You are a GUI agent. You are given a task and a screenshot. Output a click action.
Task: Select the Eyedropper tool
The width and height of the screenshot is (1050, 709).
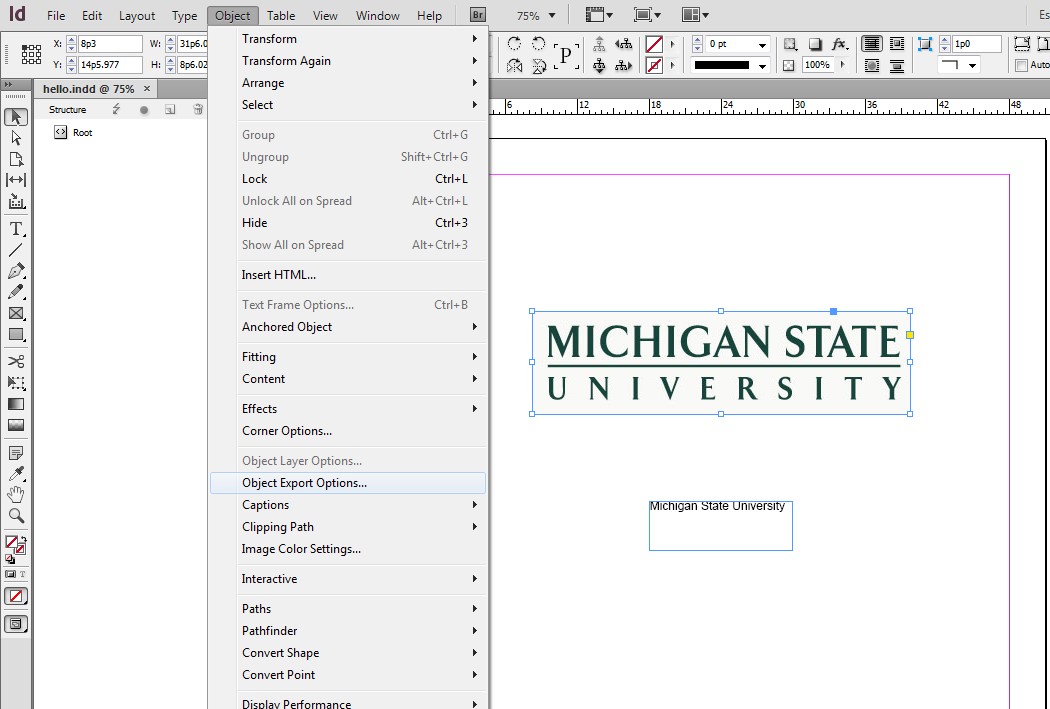[16, 473]
